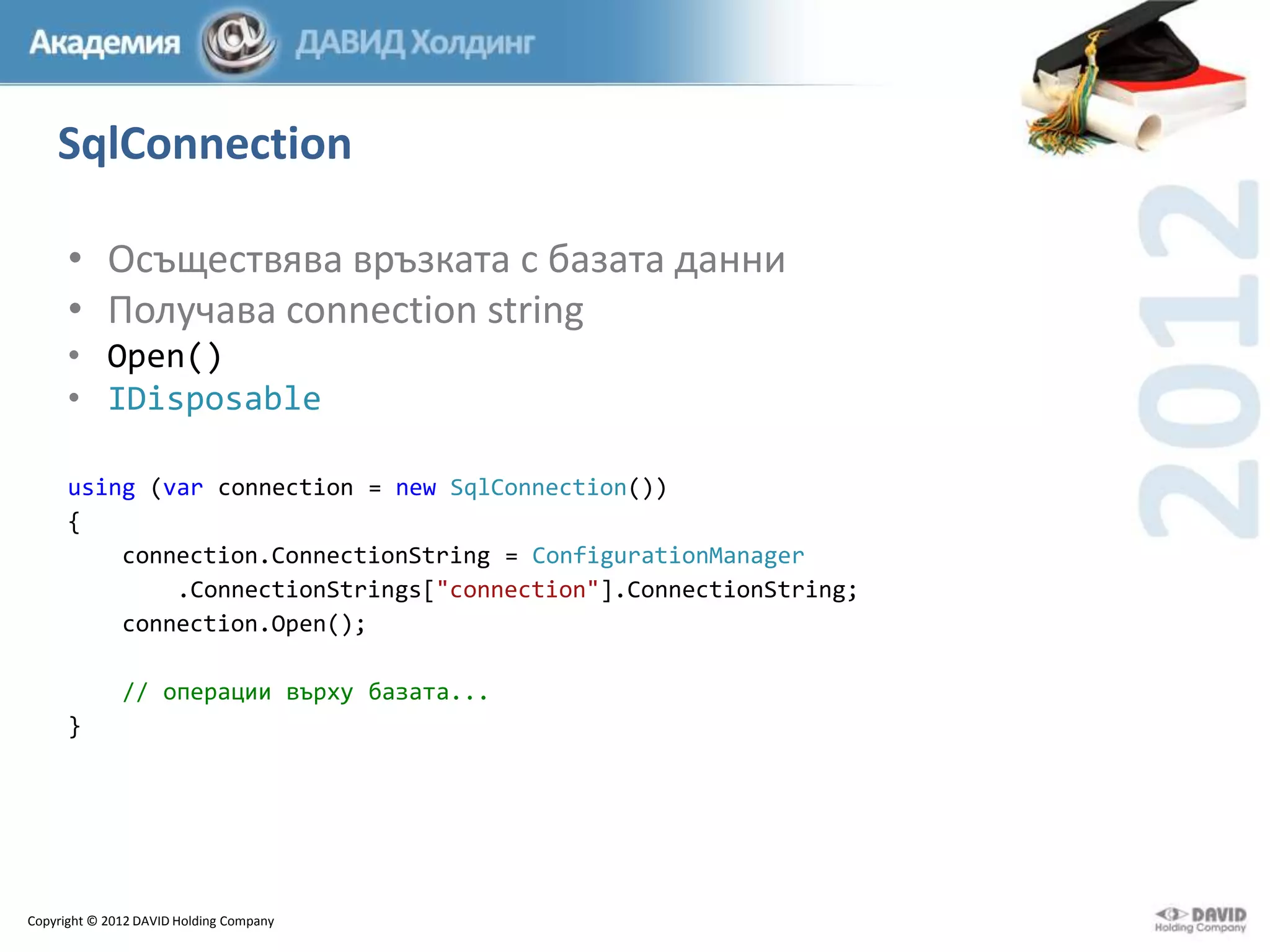
Task: Click the opening brace of using block
Action: pos(74,522)
